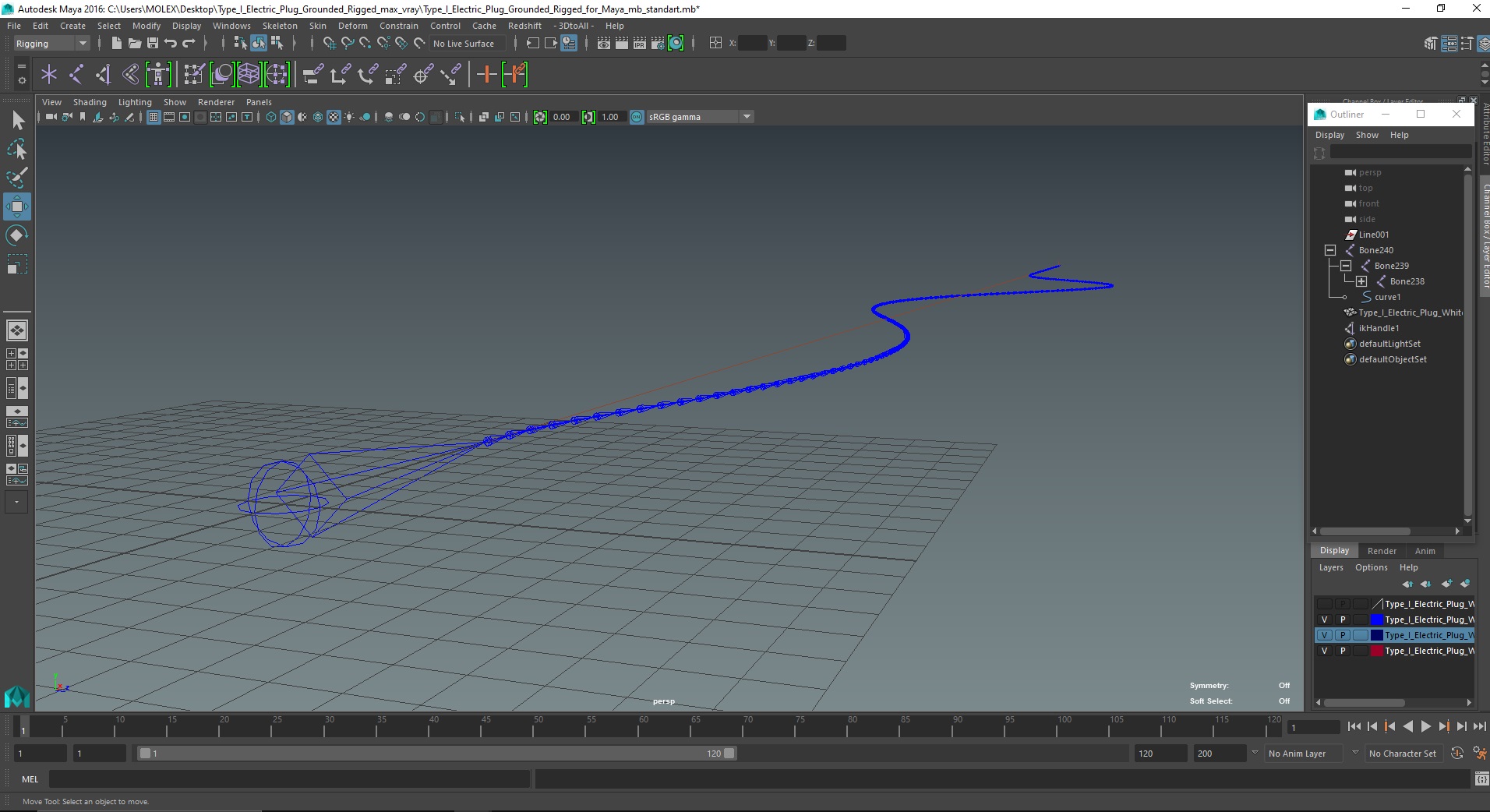1490x812 pixels.
Task: Open the Skeleton menu
Action: [x=280, y=26]
